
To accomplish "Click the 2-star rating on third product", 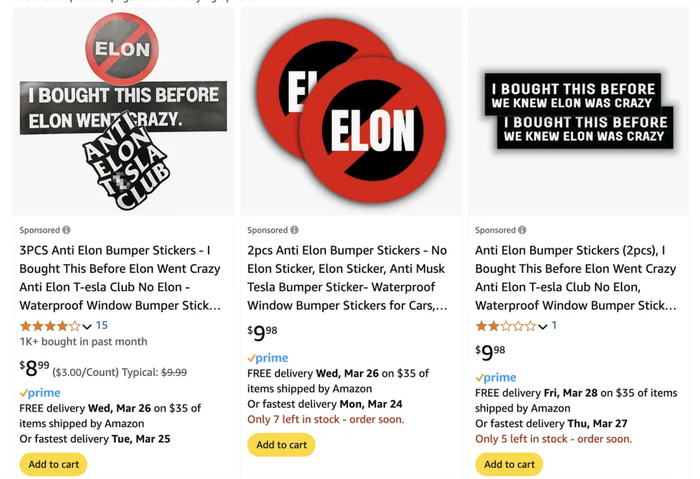I will point(505,325).
